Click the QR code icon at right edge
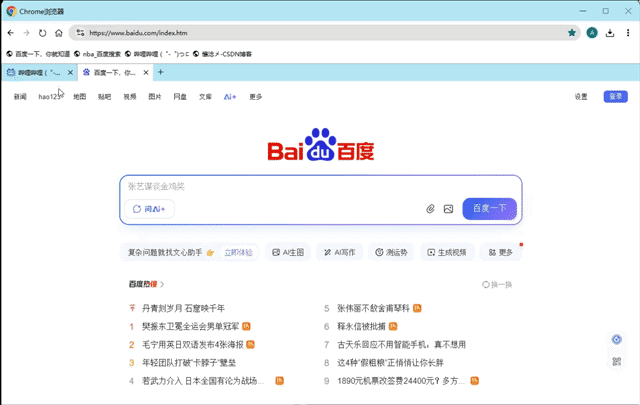 (x=617, y=361)
